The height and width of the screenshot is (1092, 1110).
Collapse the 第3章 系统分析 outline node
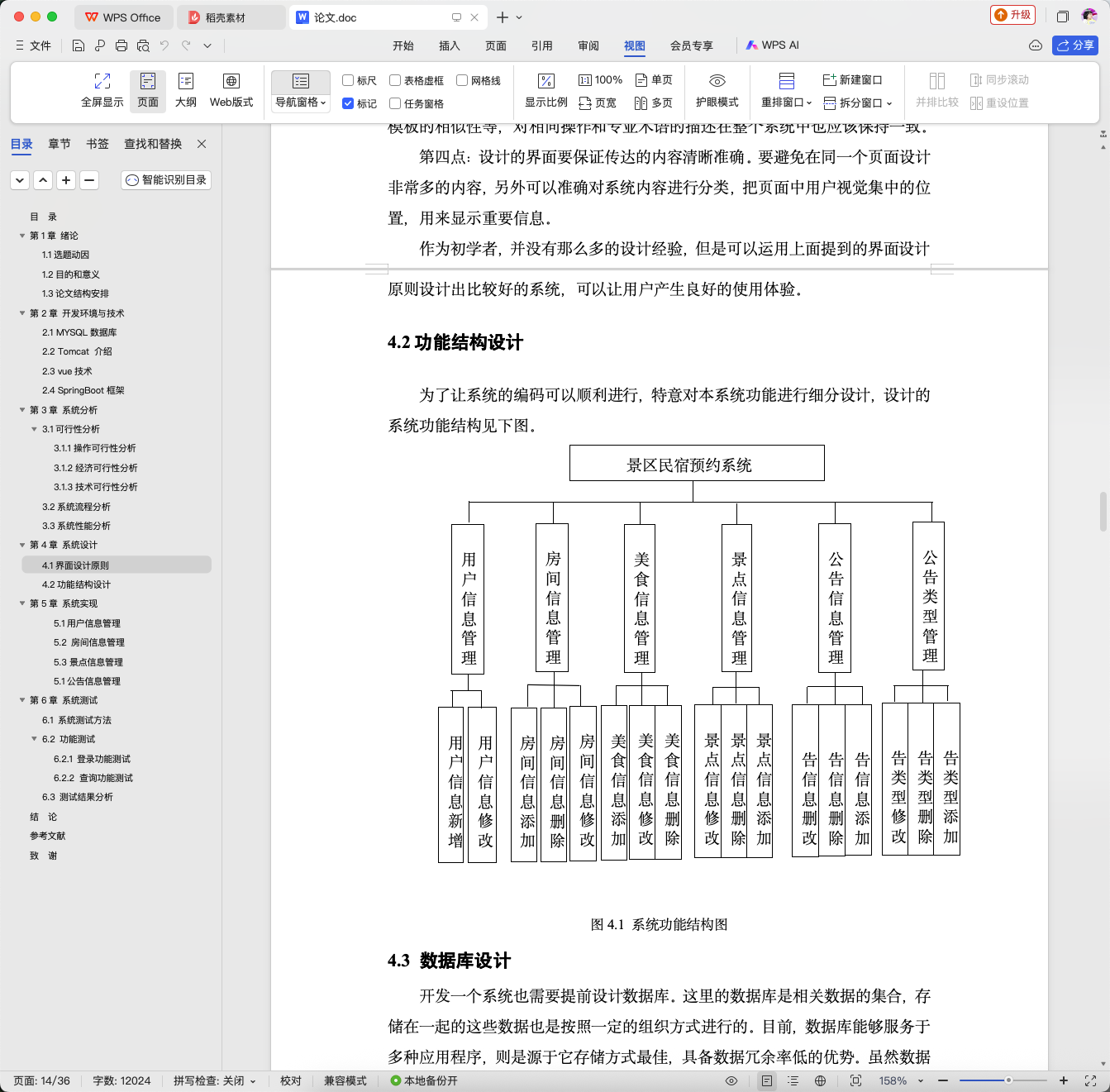point(22,410)
